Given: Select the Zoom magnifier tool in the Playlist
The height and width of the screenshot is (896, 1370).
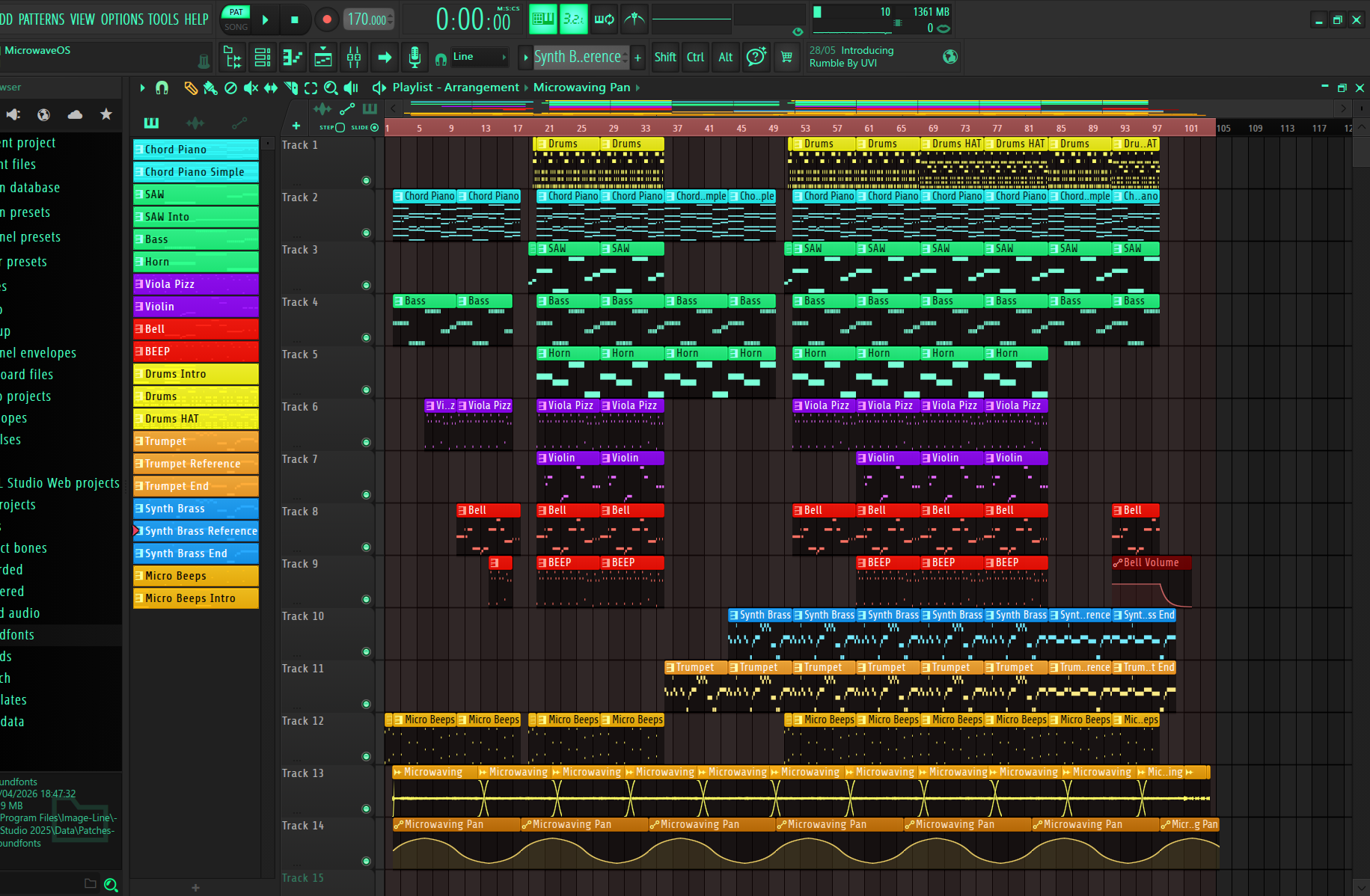Looking at the screenshot, I should [x=331, y=88].
